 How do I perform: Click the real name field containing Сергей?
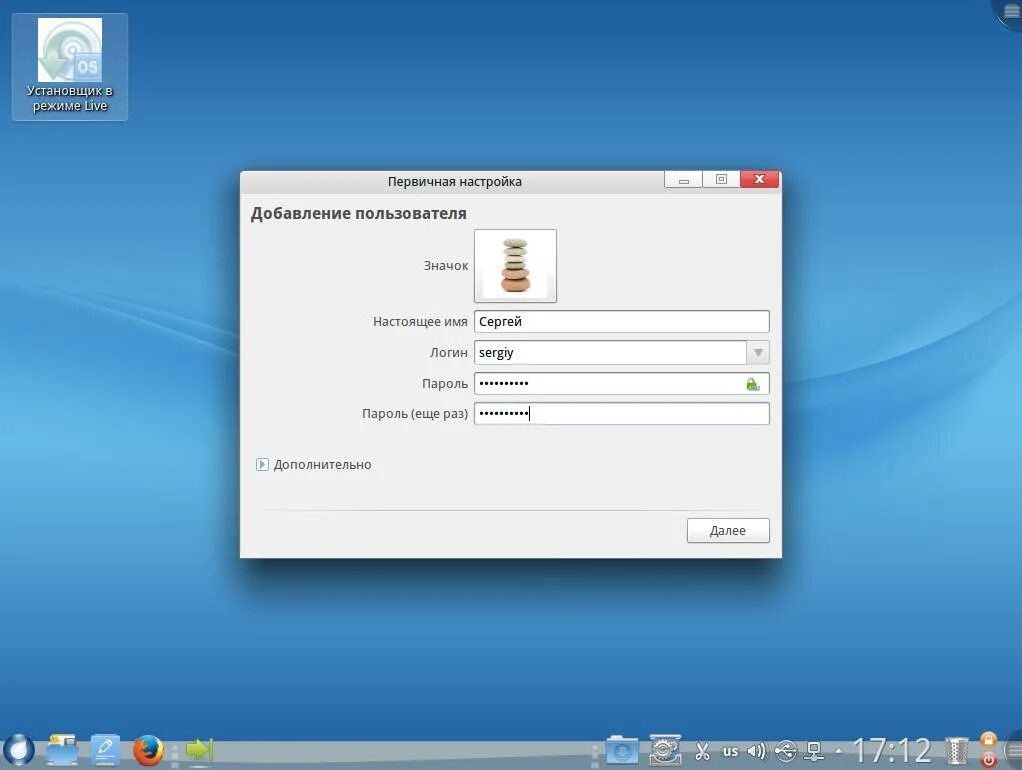pyautogui.click(x=622, y=321)
